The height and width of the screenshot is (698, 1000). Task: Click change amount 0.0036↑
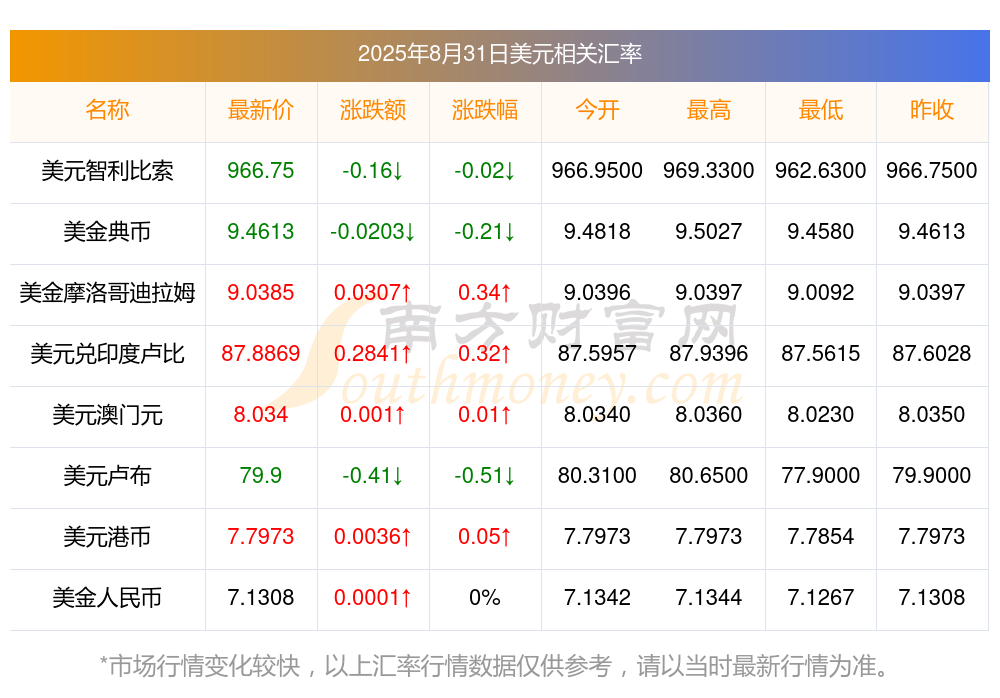tap(373, 537)
